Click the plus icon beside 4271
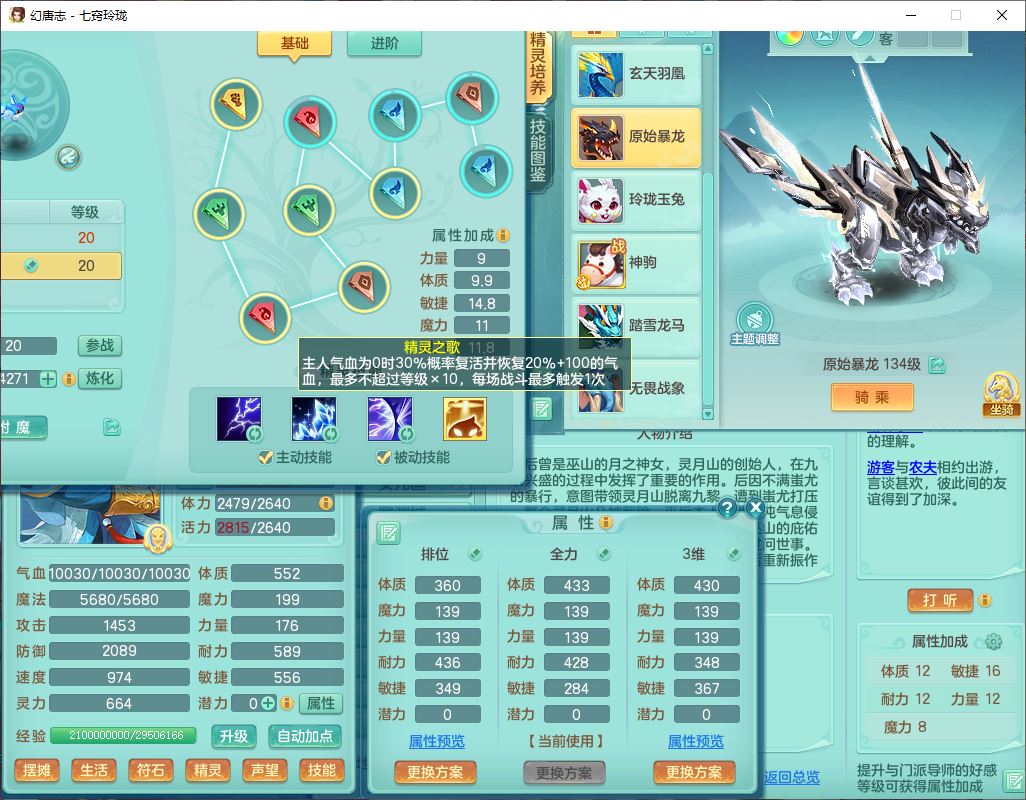Image resolution: width=1026 pixels, height=800 pixels. click(x=48, y=379)
